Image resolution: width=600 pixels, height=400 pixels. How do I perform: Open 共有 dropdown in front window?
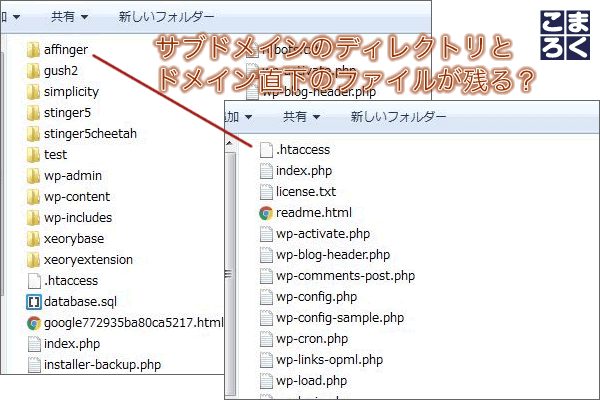tap(302, 116)
